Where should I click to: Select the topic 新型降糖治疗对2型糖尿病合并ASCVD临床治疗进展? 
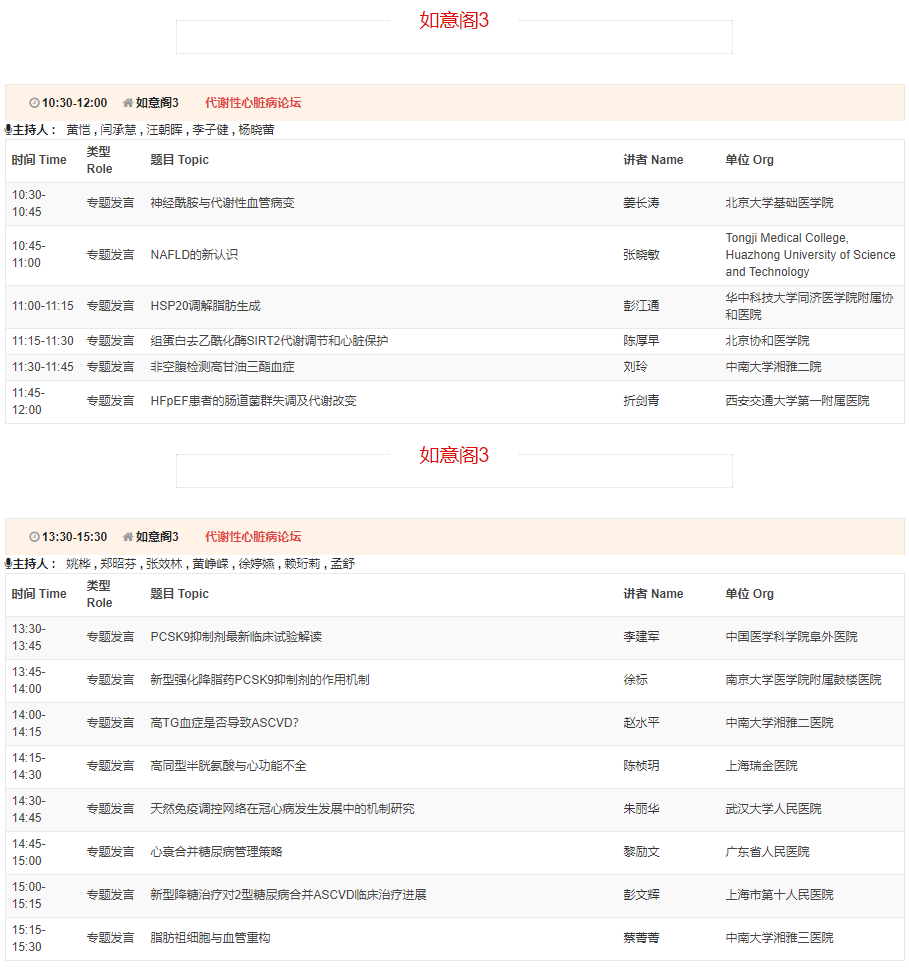pos(288,895)
